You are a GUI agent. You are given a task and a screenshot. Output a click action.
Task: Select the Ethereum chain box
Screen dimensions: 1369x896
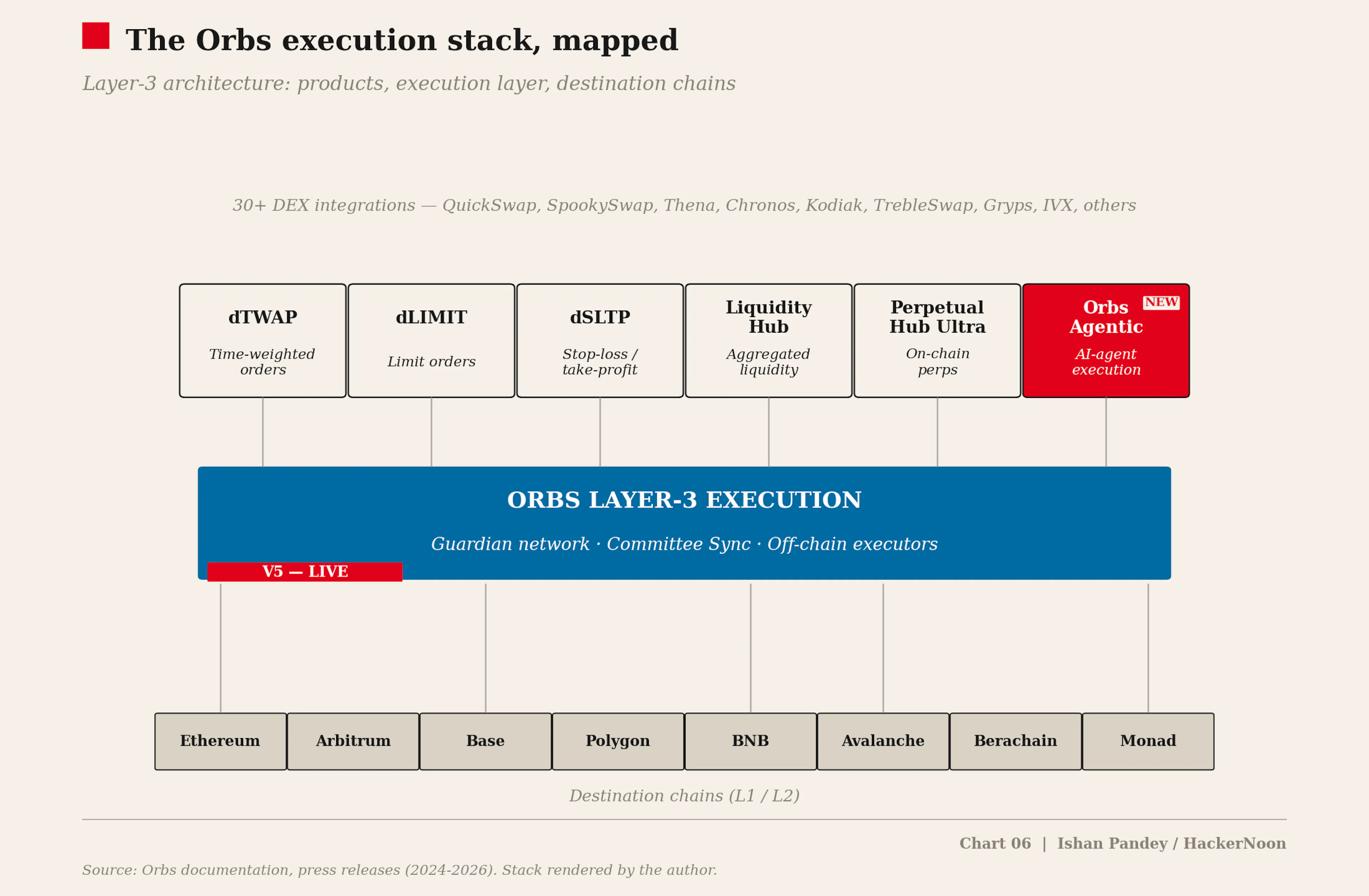pyautogui.click(x=220, y=741)
